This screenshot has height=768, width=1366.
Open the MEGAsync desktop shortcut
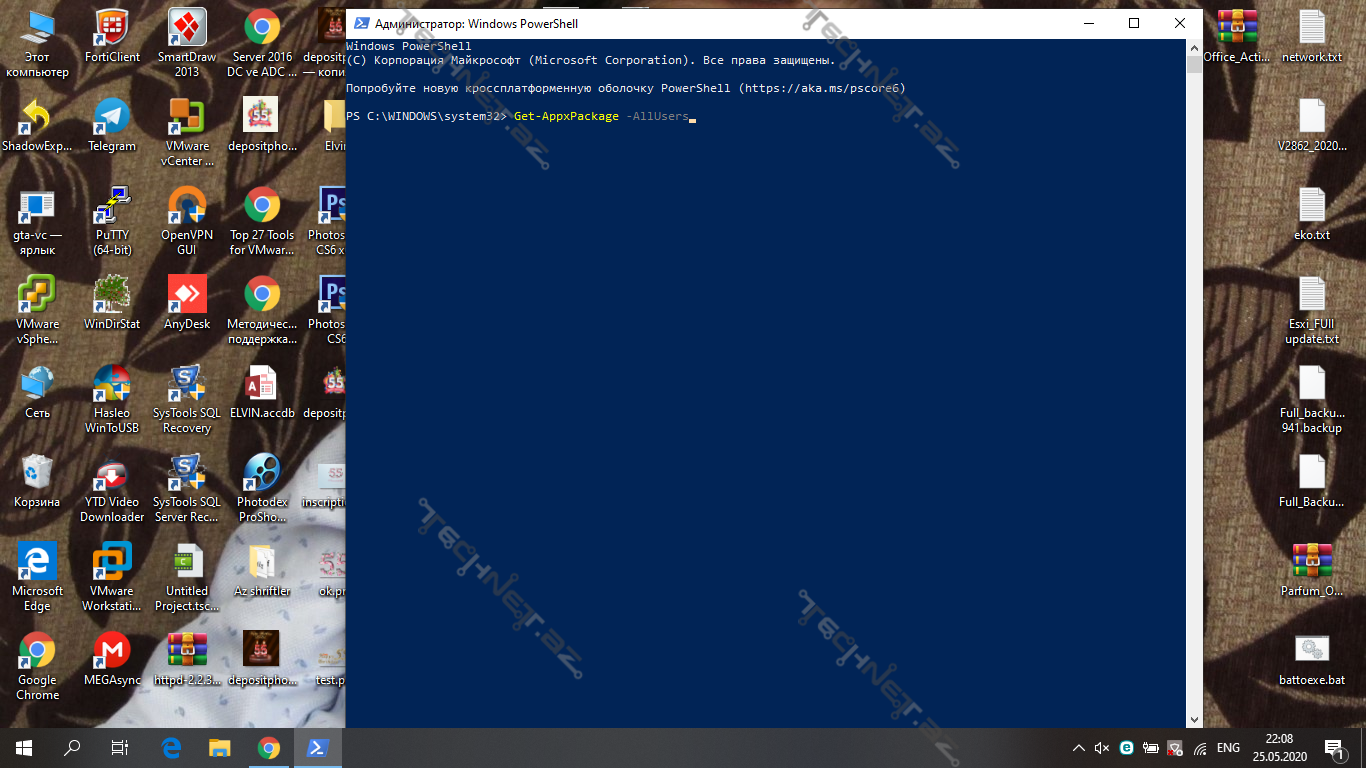point(112,651)
